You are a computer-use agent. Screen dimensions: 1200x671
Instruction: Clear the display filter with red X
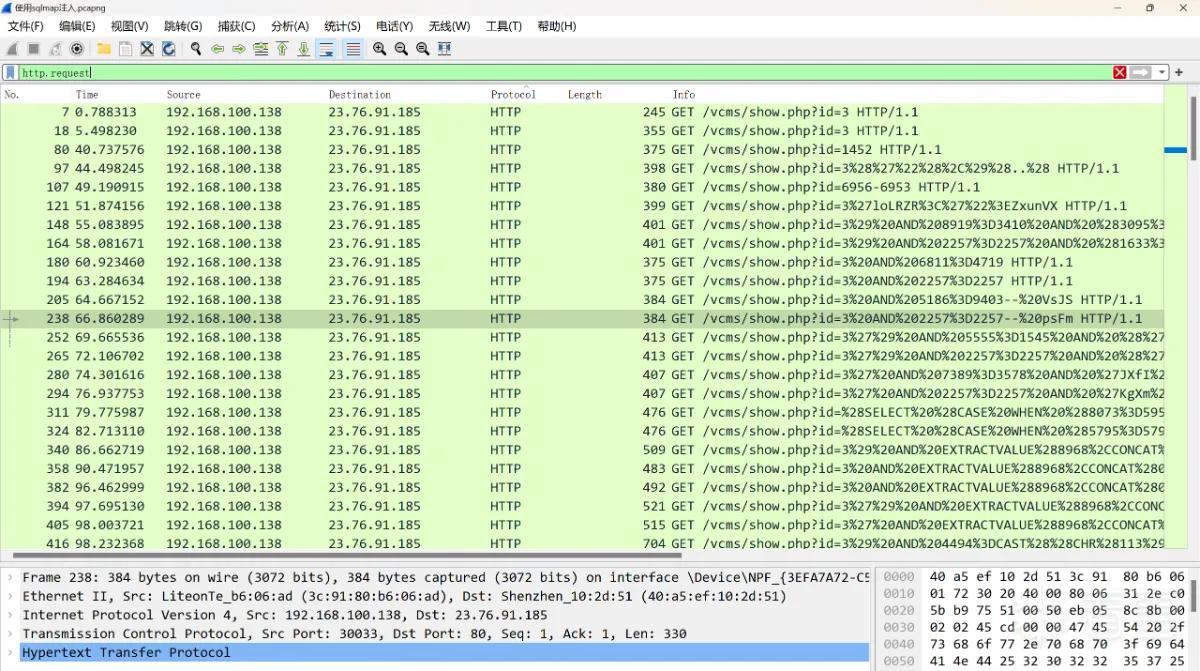(1120, 72)
